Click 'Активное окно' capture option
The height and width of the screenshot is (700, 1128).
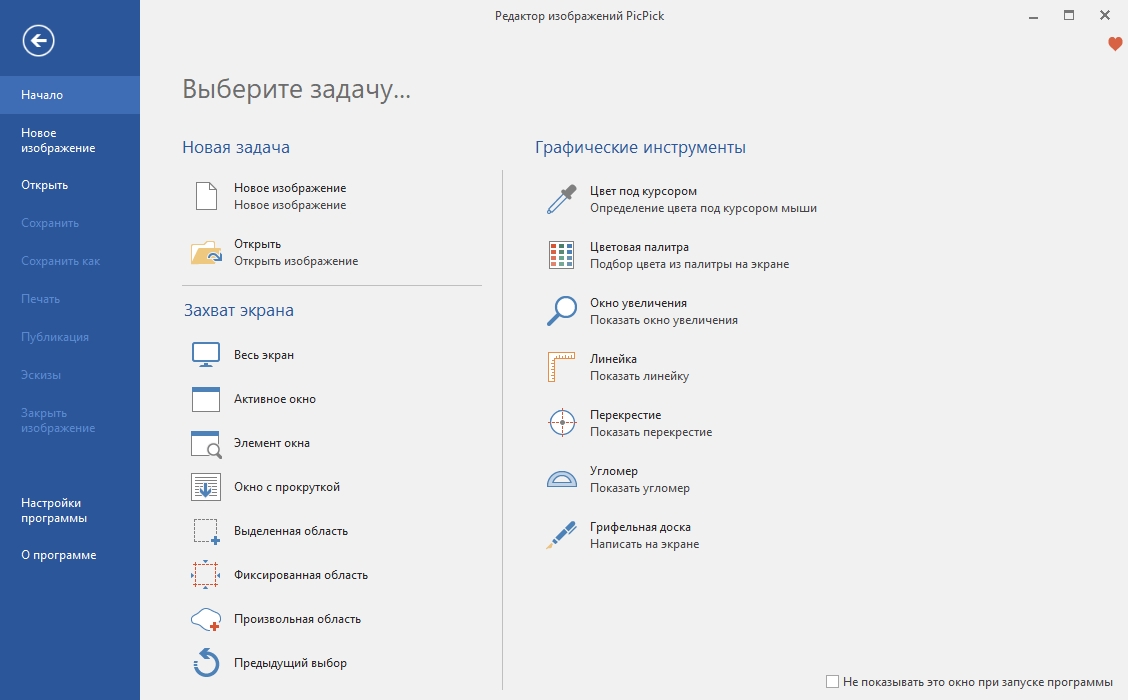[x=274, y=399]
